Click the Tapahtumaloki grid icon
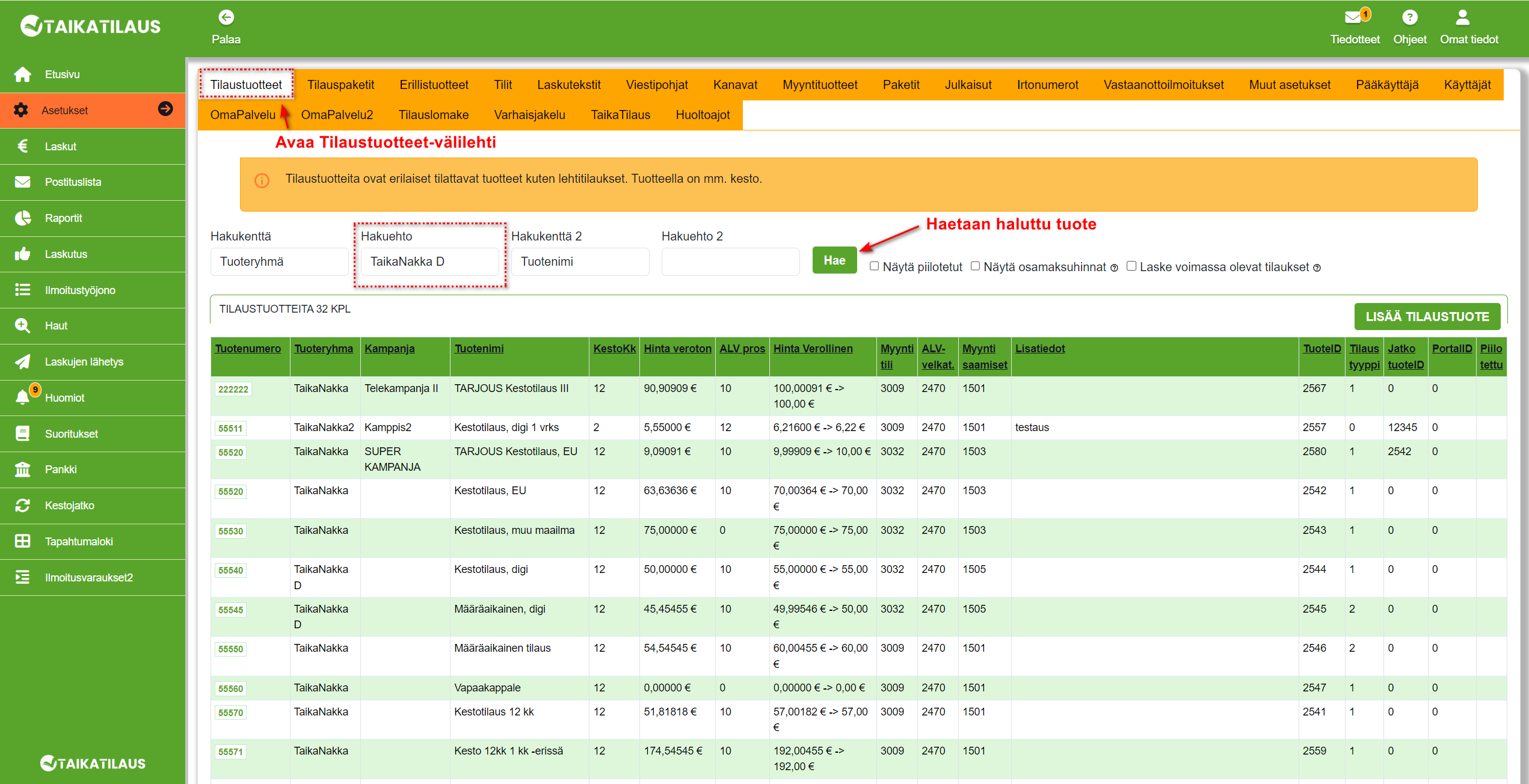The image size is (1529, 784). (x=23, y=541)
